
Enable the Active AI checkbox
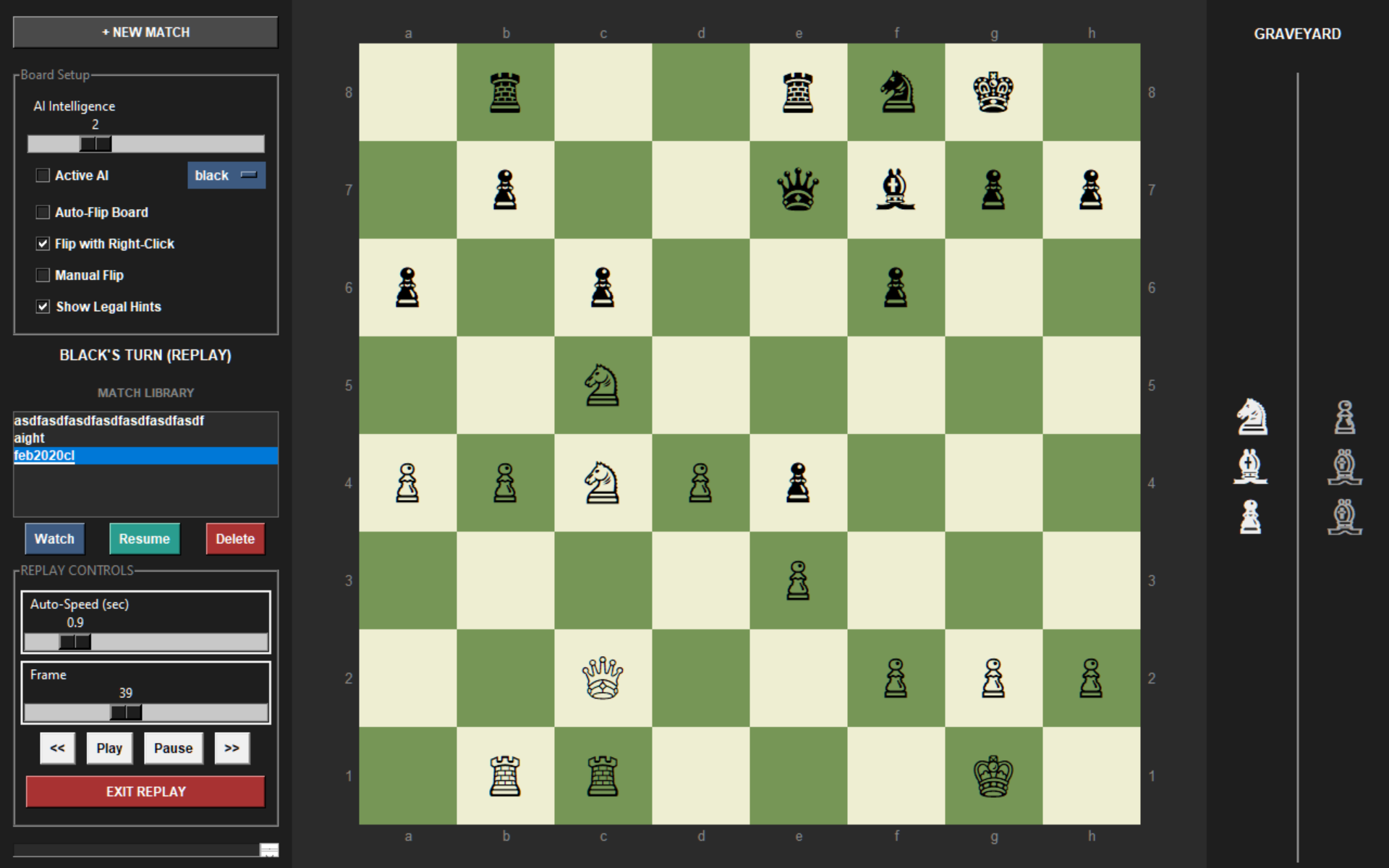43,175
